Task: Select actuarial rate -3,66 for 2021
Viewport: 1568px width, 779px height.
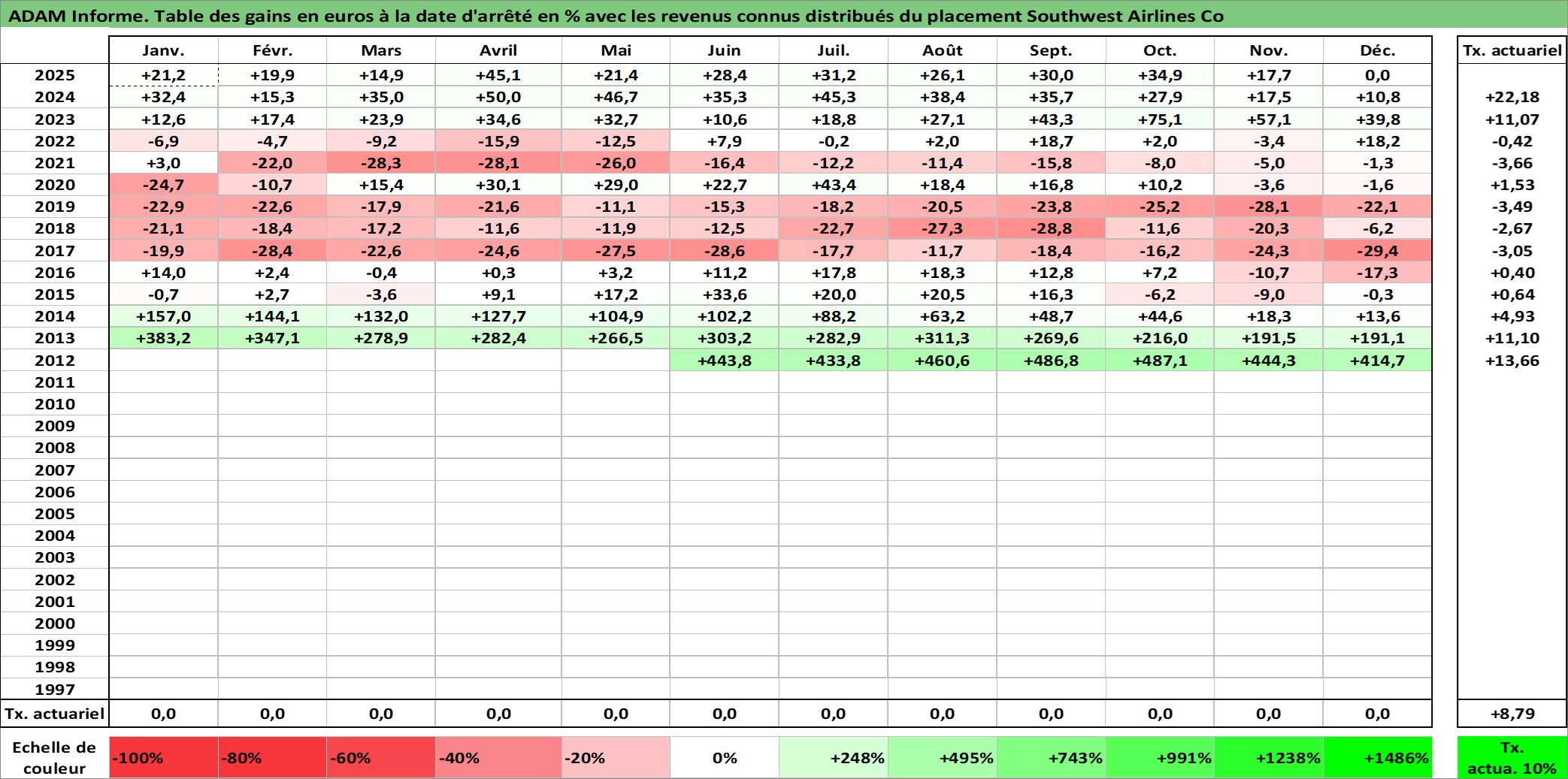Action: [x=1512, y=163]
